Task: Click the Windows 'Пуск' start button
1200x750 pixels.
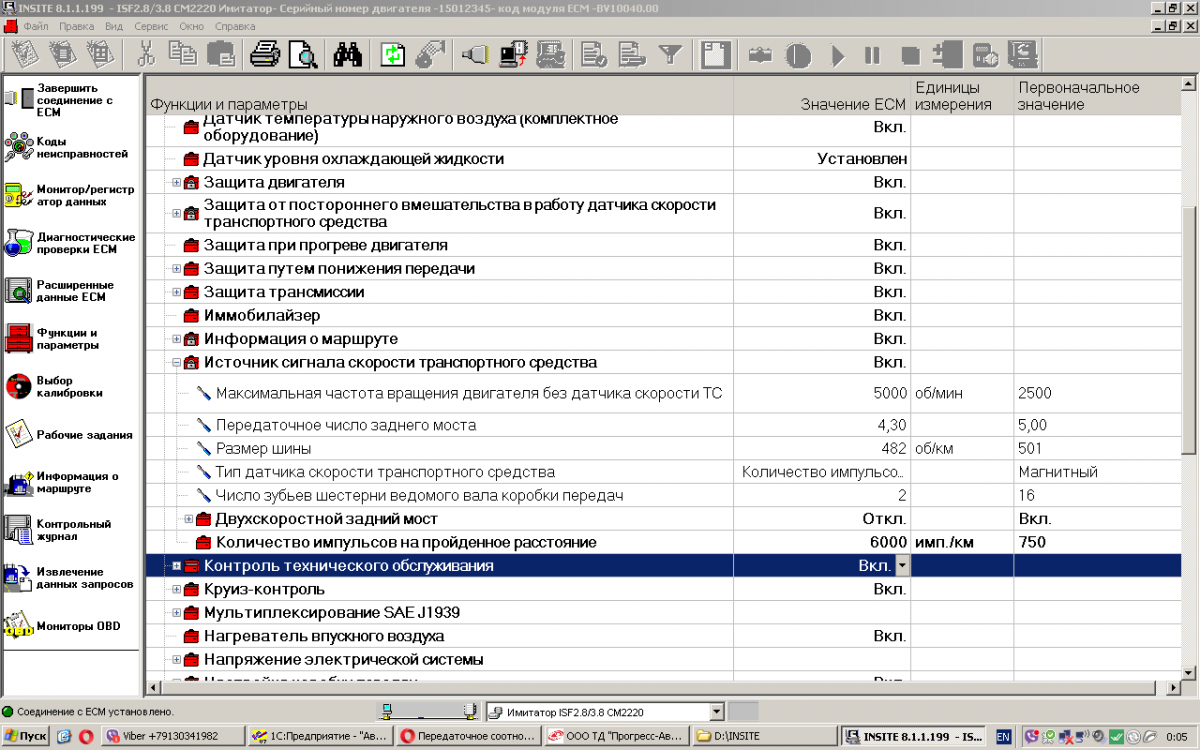Action: (26, 737)
